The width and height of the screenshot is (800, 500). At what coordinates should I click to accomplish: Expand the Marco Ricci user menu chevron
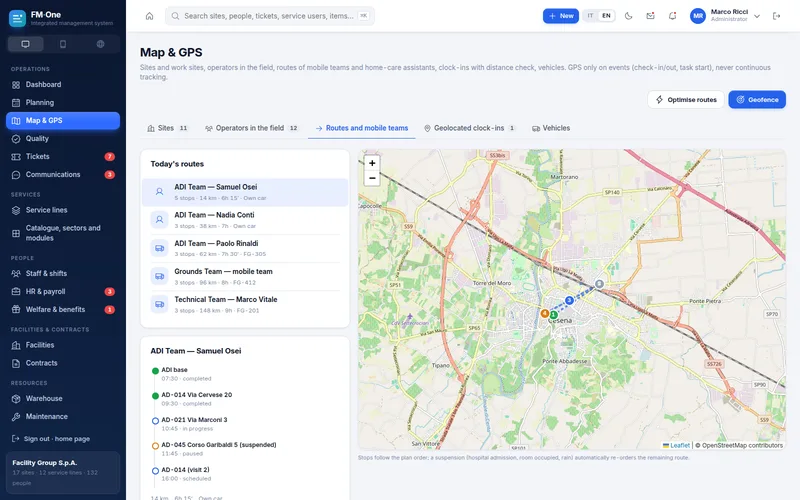click(x=757, y=16)
